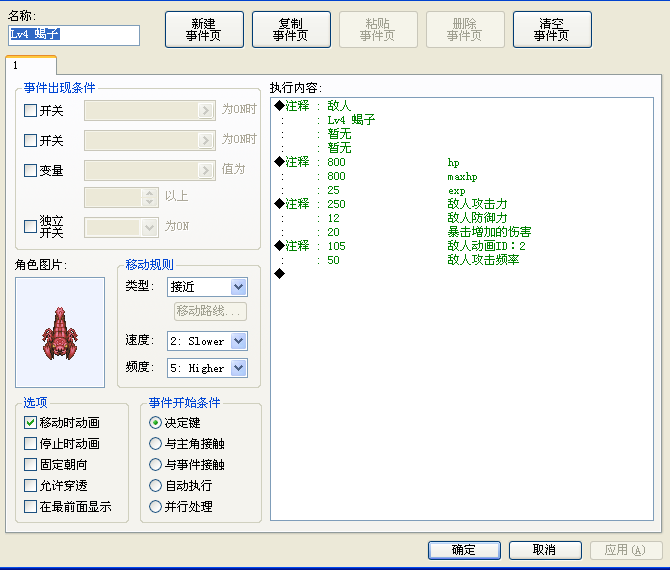Enable the 独立开关 condition checkbox
This screenshot has height=570, width=670.
pos(30,226)
